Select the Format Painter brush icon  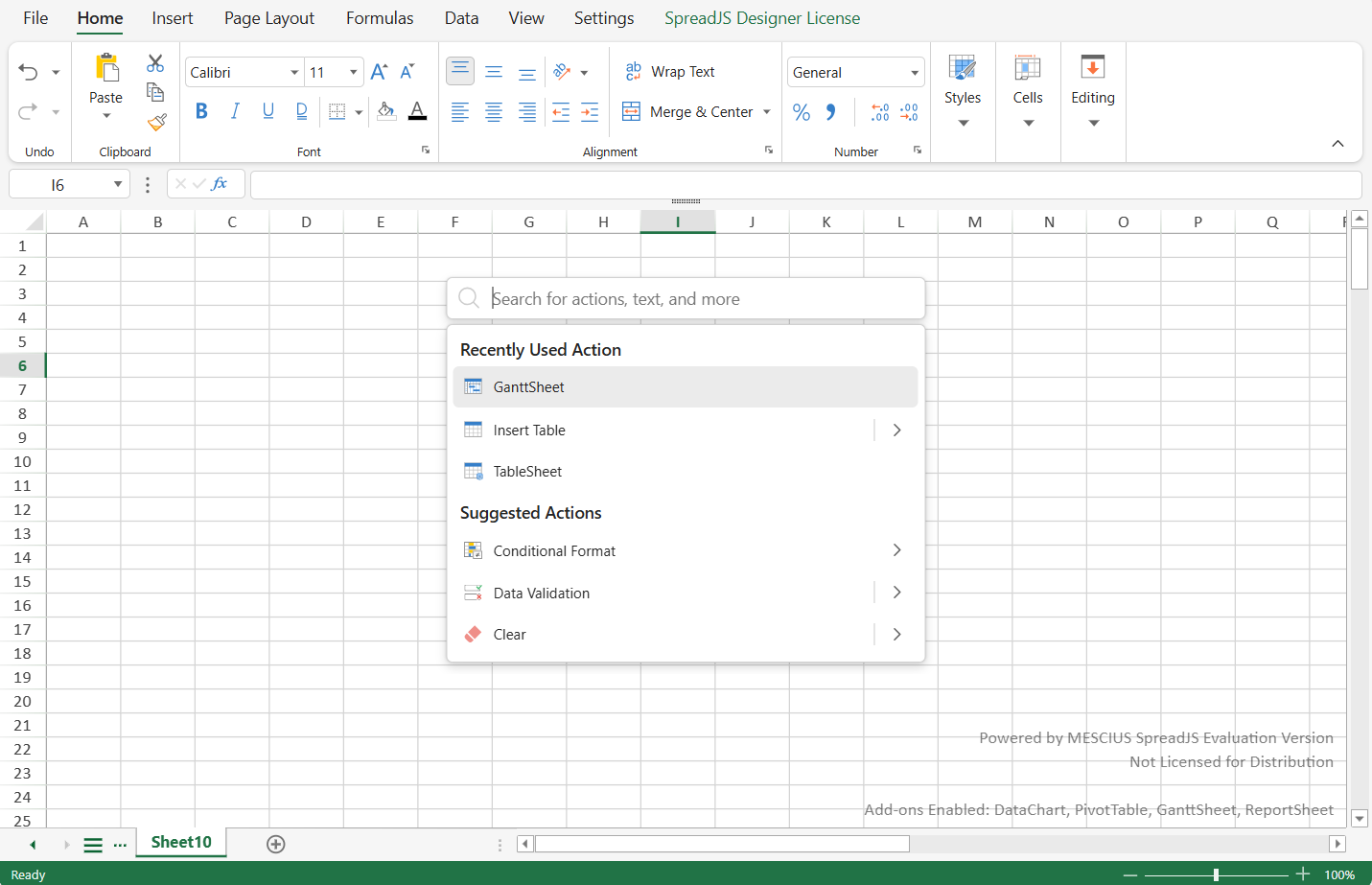tap(157, 122)
